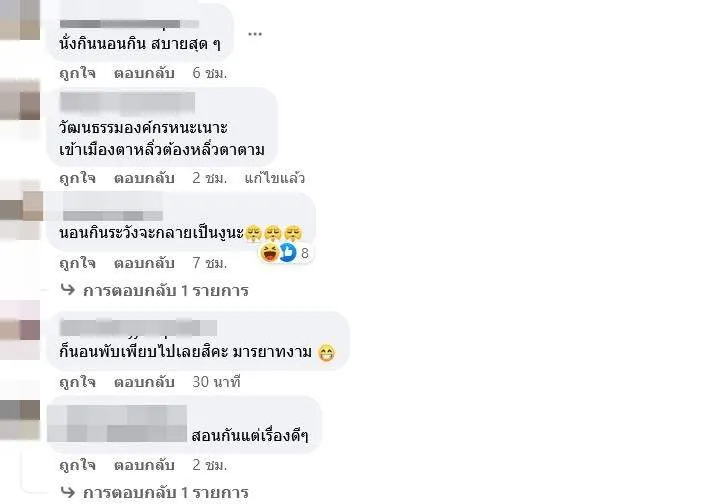
Task: Open the three-dots menu on the first comment
Action: (255, 34)
